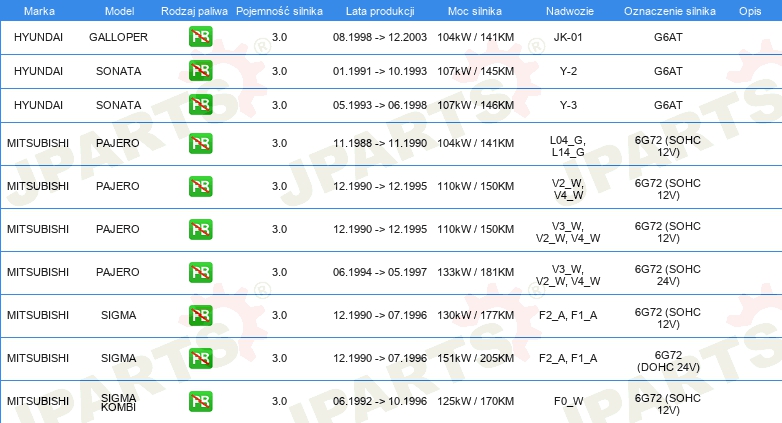Click the G6AT engine code in the GALLOPER row
This screenshot has height=423, width=782.
(668, 37)
